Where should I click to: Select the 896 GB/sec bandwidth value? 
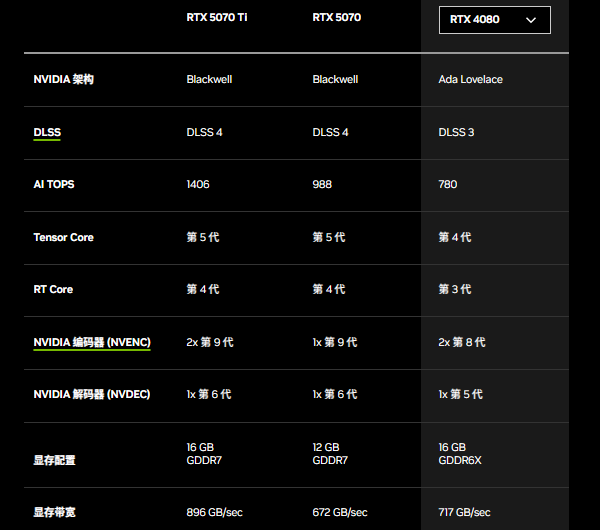[x=214, y=512]
